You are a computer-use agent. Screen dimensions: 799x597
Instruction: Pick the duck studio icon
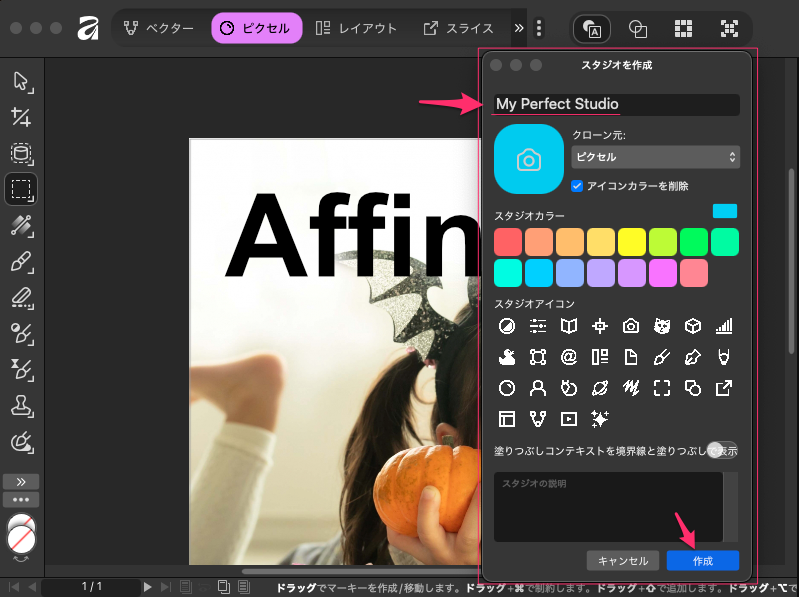pyautogui.click(x=508, y=357)
